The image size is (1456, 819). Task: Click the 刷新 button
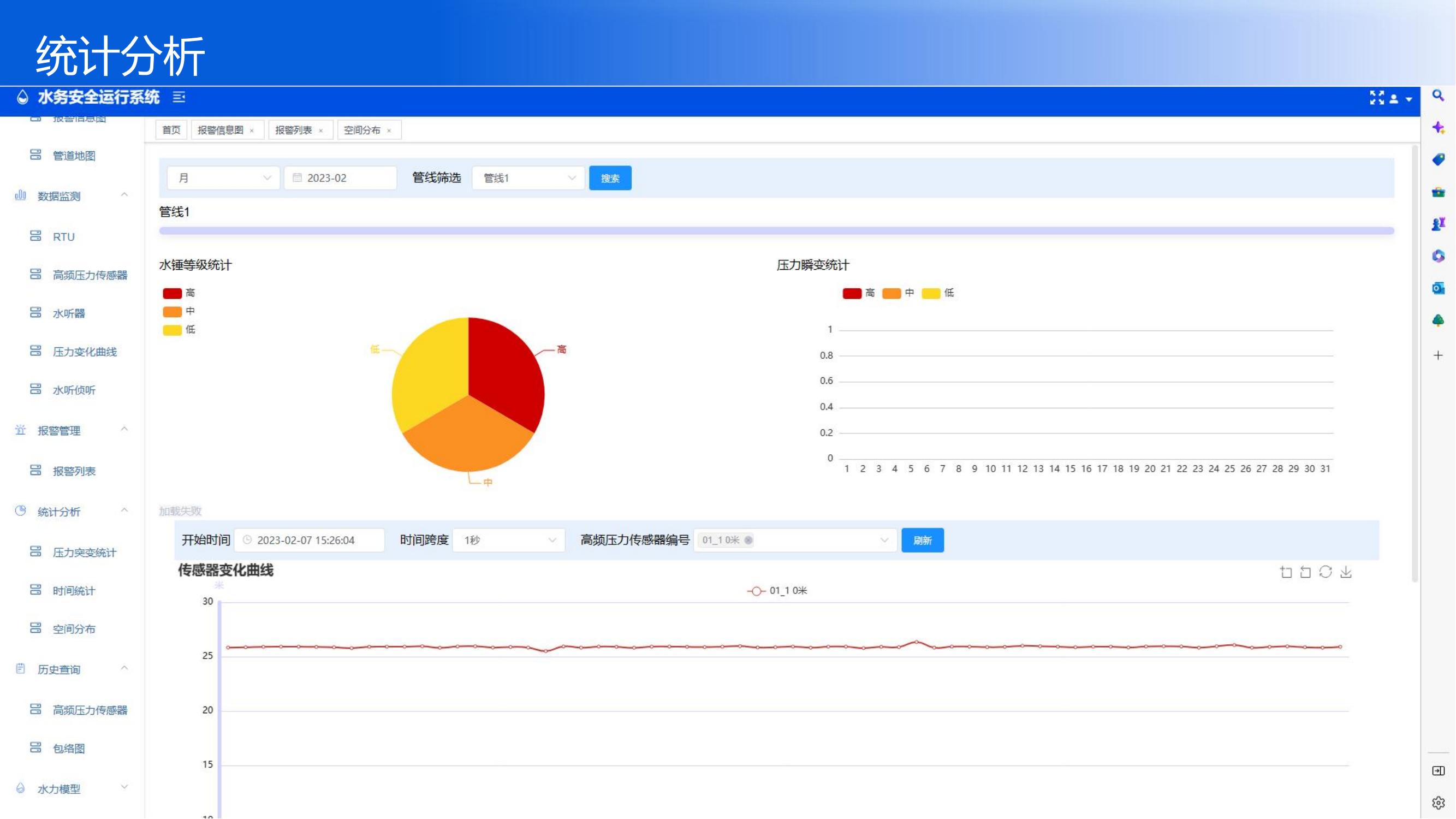pyautogui.click(x=922, y=541)
